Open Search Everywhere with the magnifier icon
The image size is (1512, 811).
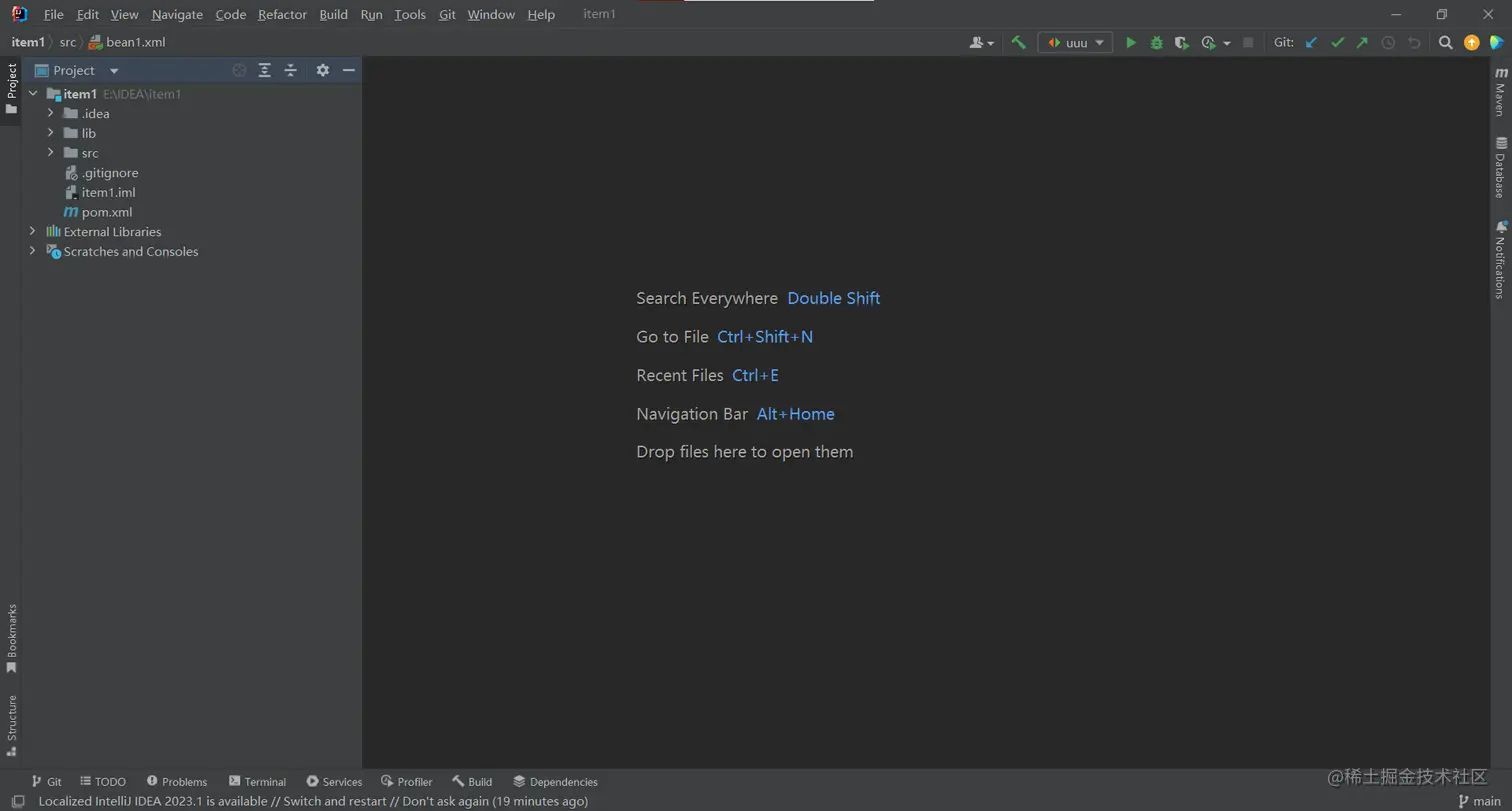click(1445, 43)
